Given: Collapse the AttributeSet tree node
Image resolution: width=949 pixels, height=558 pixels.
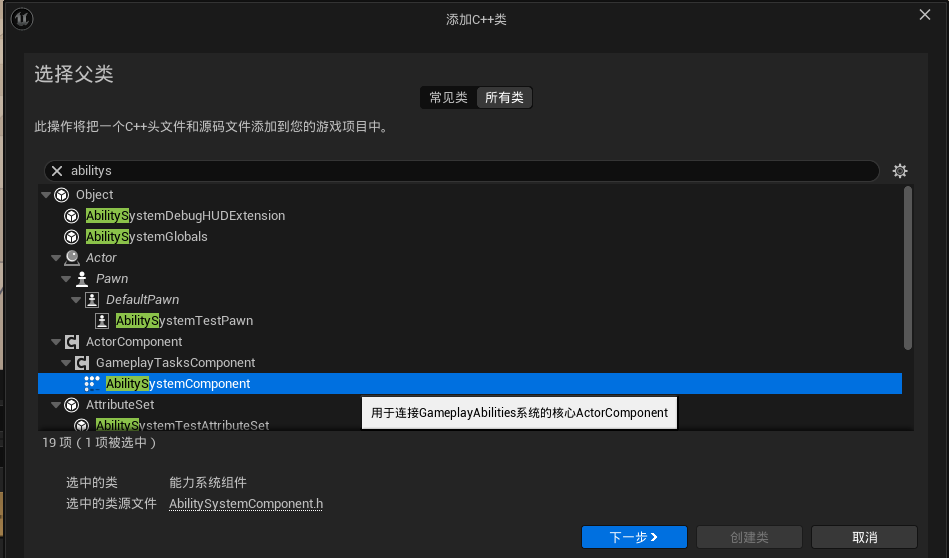Looking at the screenshot, I should tap(56, 405).
